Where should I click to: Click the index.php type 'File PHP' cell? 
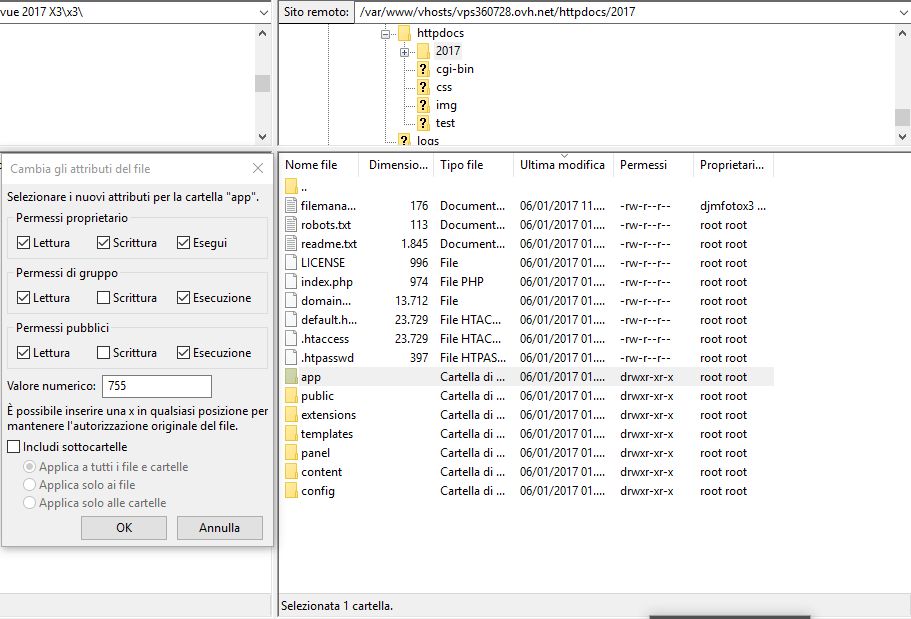click(462, 282)
